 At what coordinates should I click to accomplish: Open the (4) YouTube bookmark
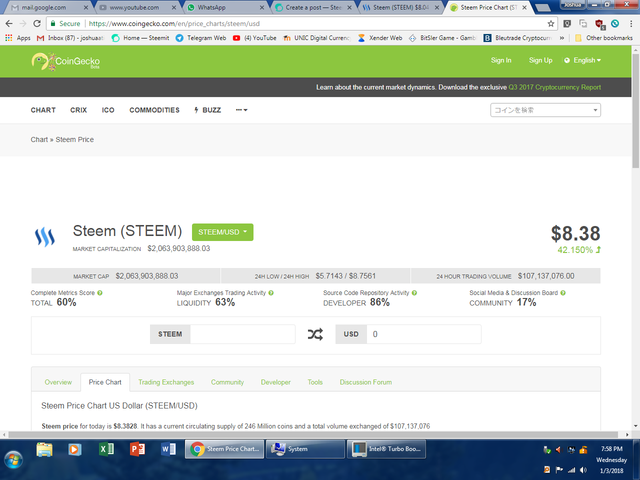pyautogui.click(x=254, y=38)
